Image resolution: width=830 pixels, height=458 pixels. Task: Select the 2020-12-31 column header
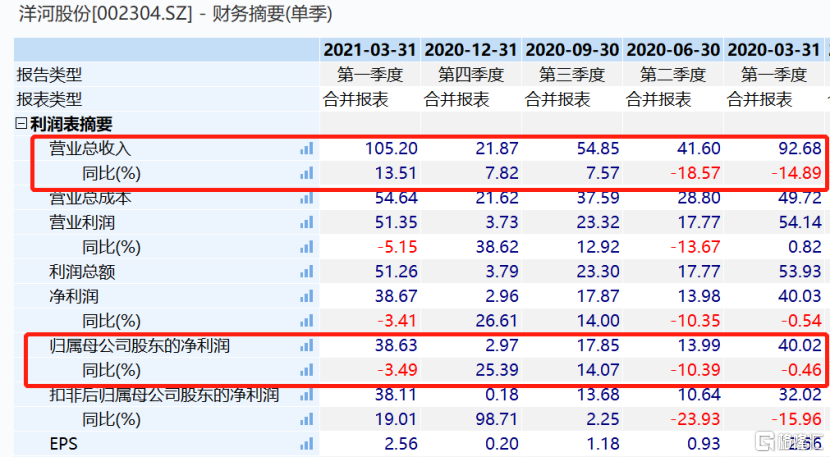click(x=471, y=50)
